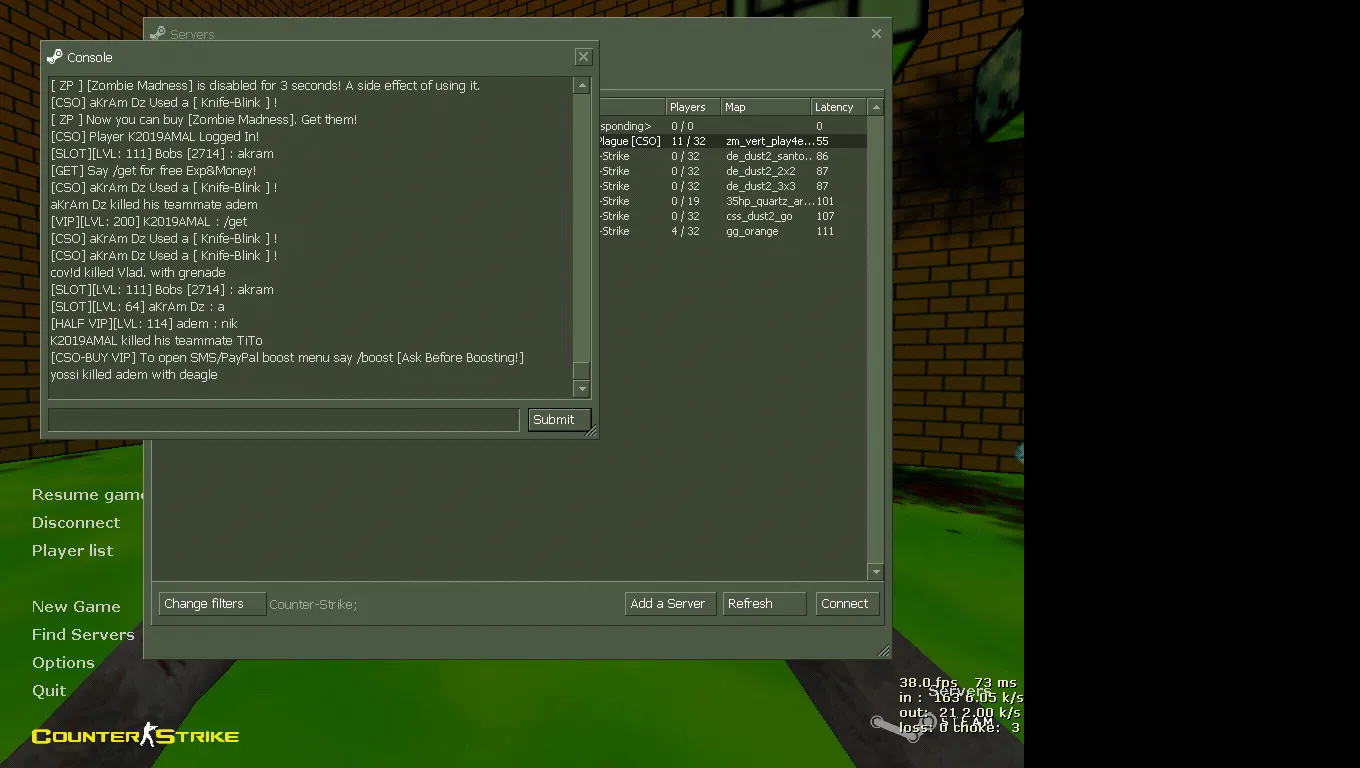Click line "[VIP][LVL: 200] K2019AMAL : /get"
The height and width of the screenshot is (768, 1360).
pos(149,222)
